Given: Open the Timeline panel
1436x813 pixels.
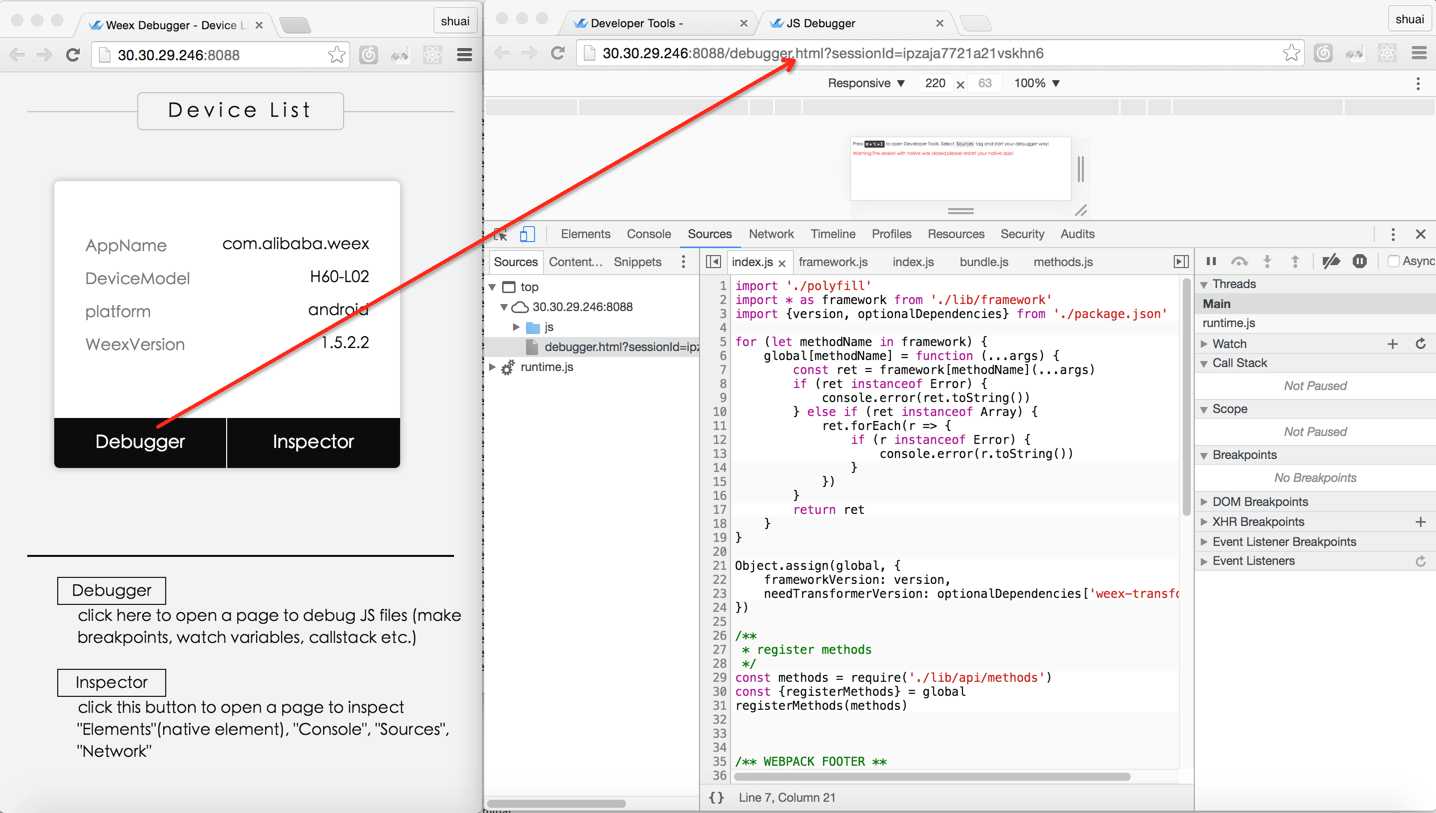Looking at the screenshot, I should click(x=833, y=234).
